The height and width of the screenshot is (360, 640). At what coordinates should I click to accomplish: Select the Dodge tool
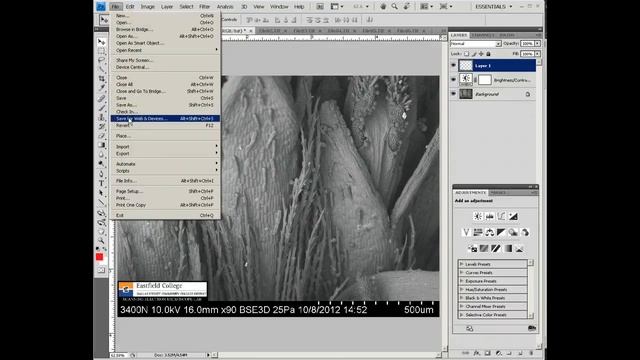tap(101, 164)
